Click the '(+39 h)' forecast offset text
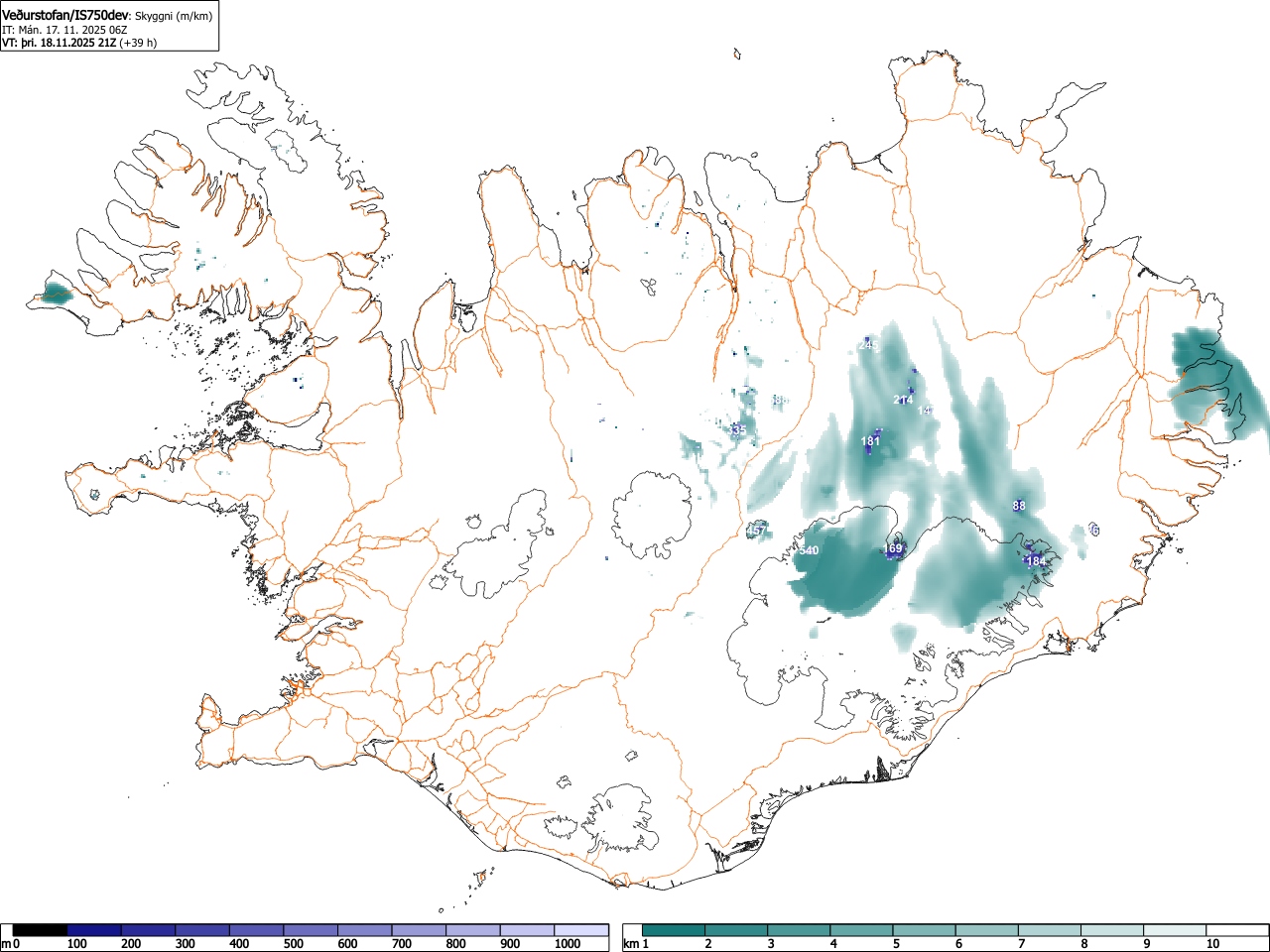1270x952 pixels. point(139,43)
